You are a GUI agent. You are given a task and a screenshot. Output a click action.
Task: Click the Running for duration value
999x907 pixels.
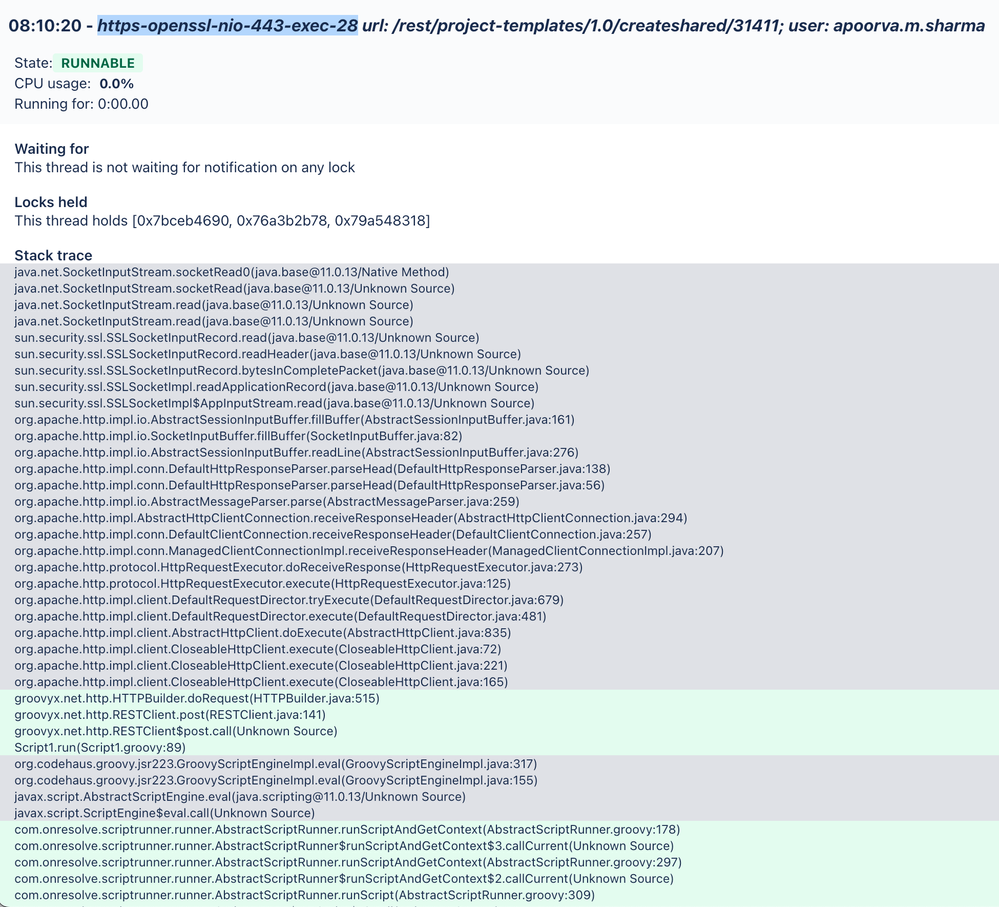coord(122,103)
